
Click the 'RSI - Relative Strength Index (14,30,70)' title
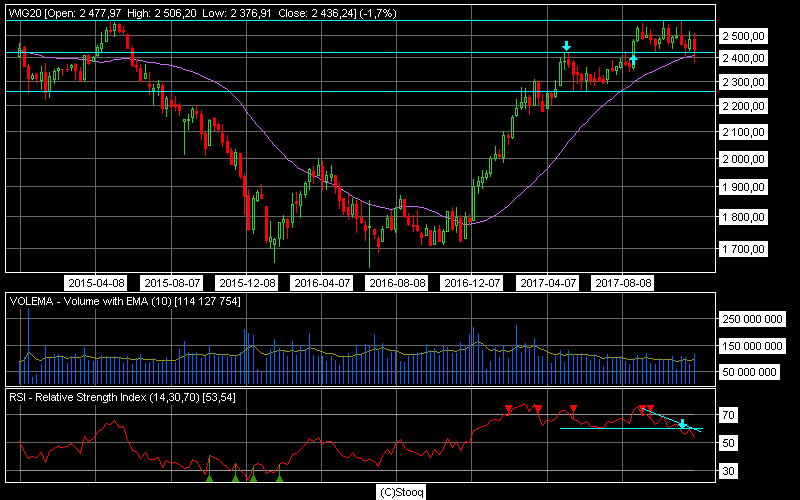coord(104,397)
